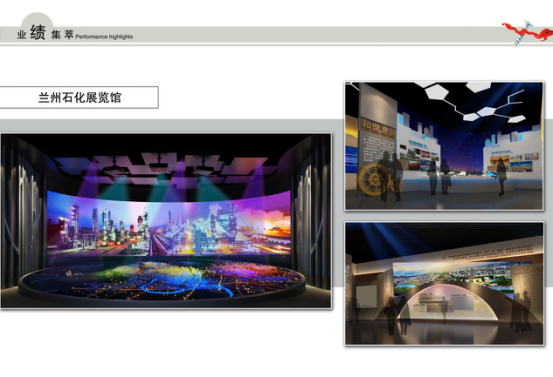
Task: Open the large curved-screen hall rendering
Action: tap(166, 221)
